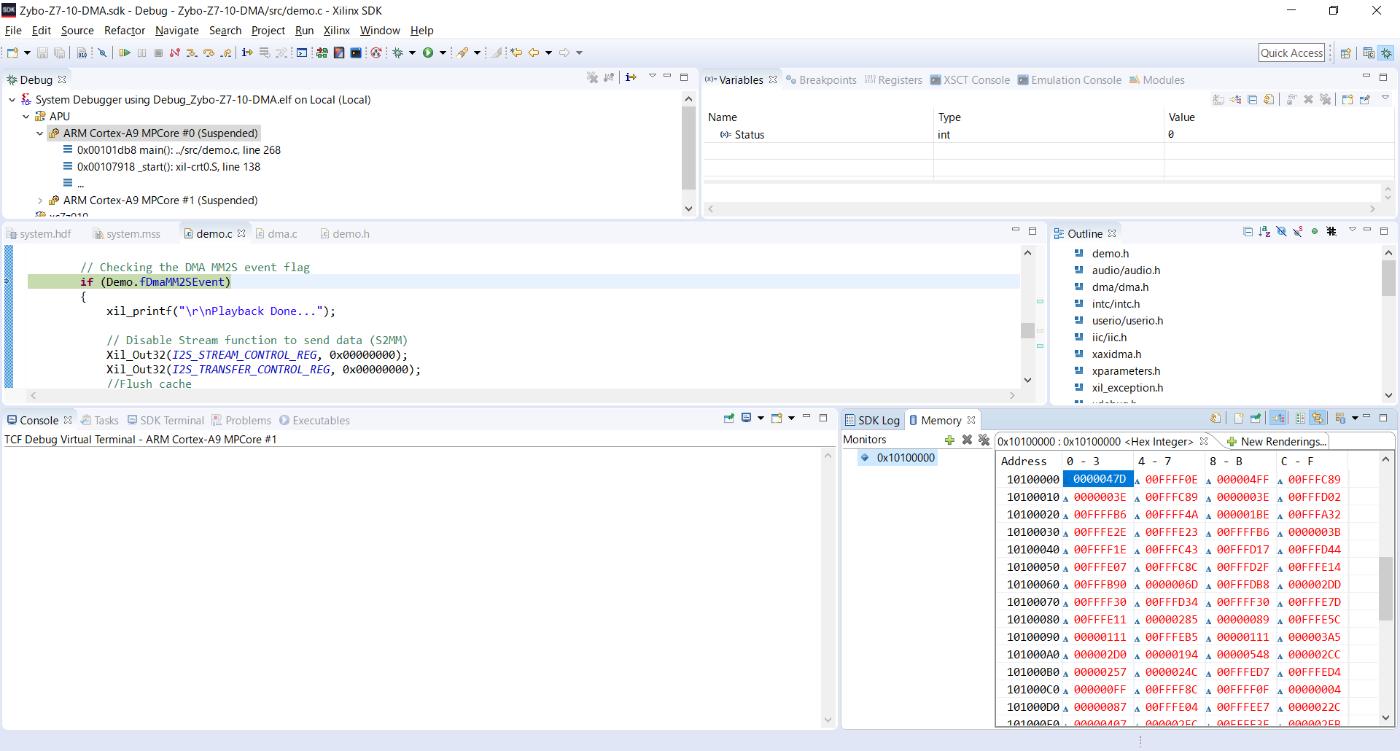Open the dma.c editor tab
Screen dimensions: 1400x751
tap(277, 234)
